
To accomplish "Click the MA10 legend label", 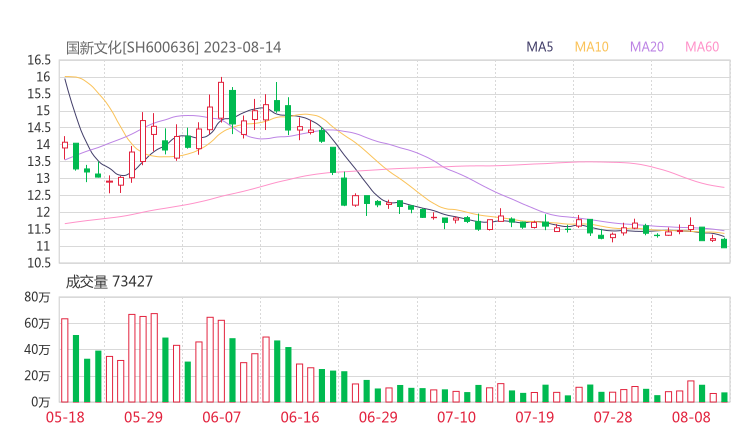I will [x=591, y=47].
